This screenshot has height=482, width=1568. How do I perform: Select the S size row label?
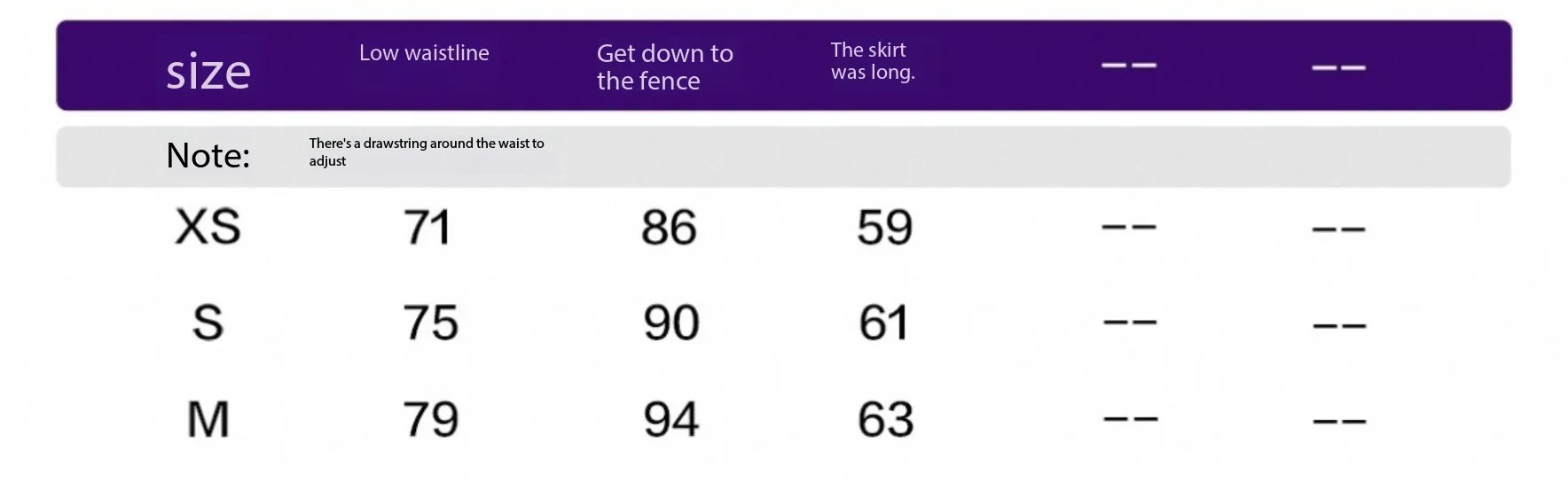[x=208, y=323]
